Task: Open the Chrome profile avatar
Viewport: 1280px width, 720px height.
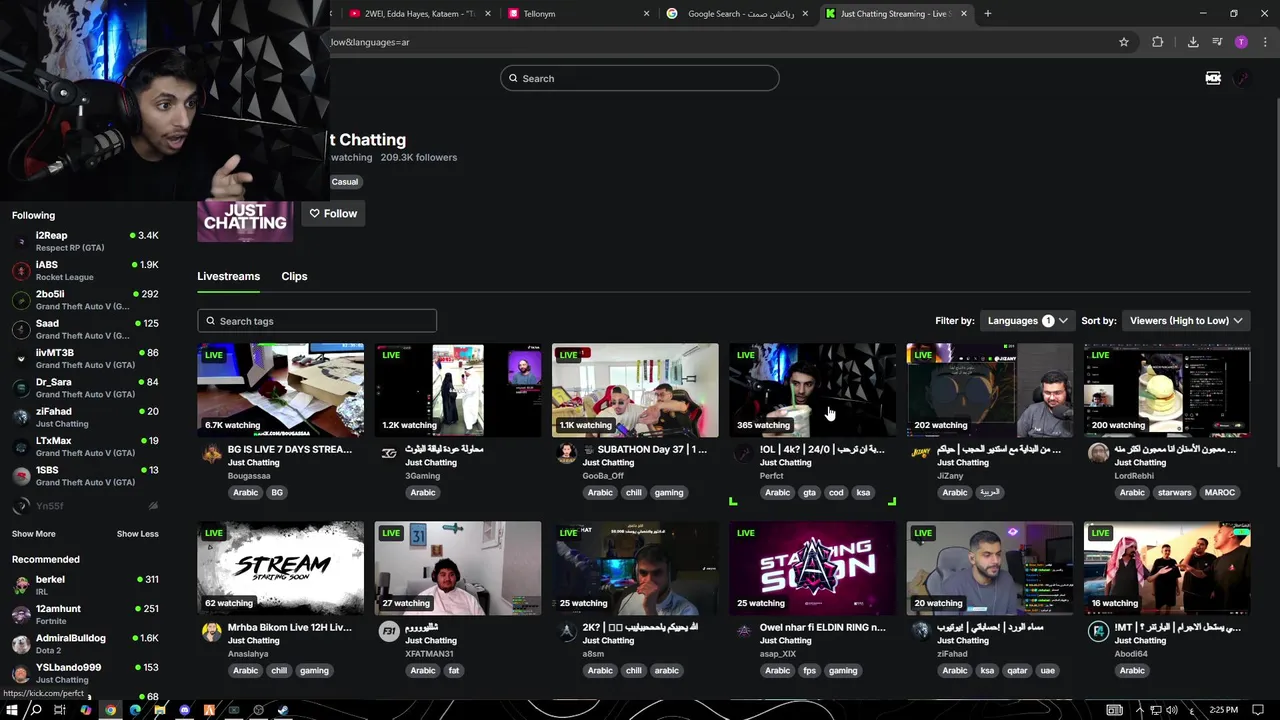Action: pos(1241,42)
